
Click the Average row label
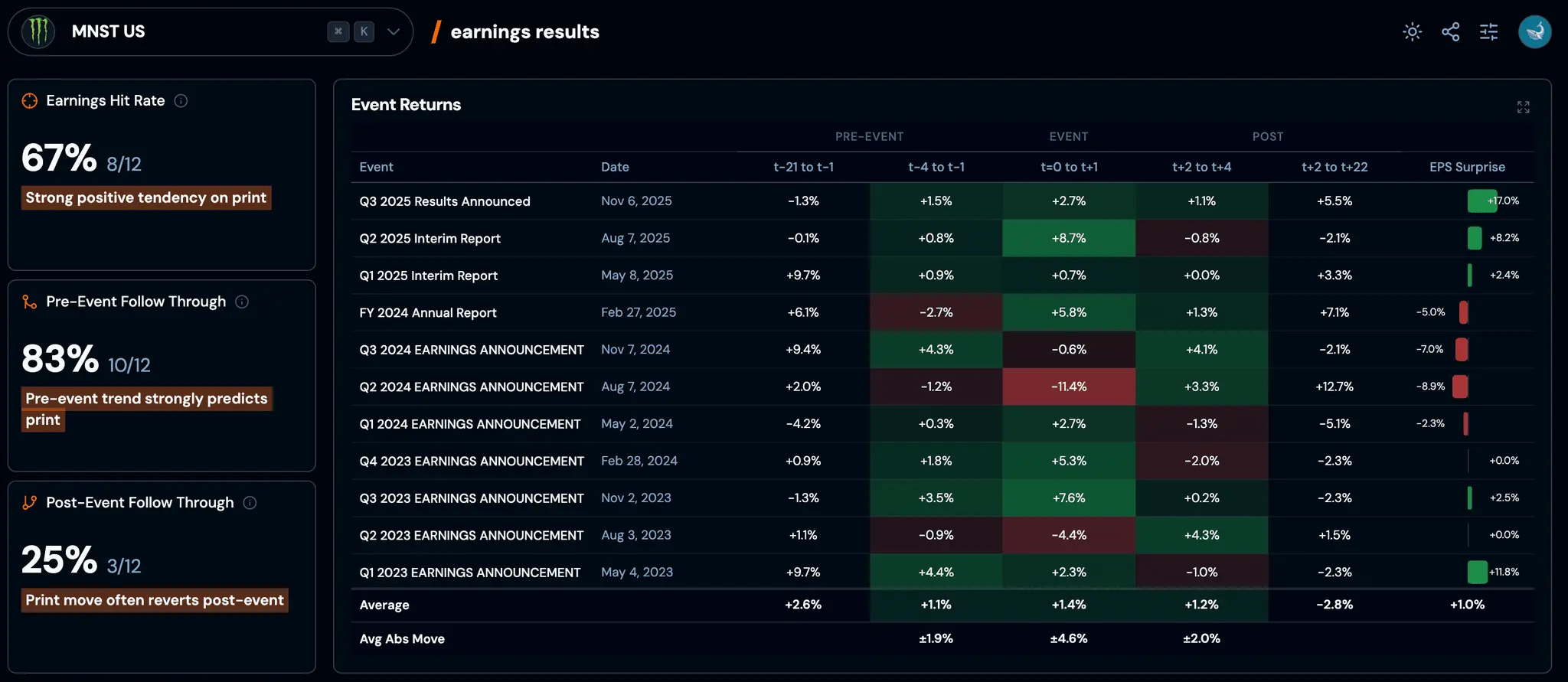click(384, 605)
